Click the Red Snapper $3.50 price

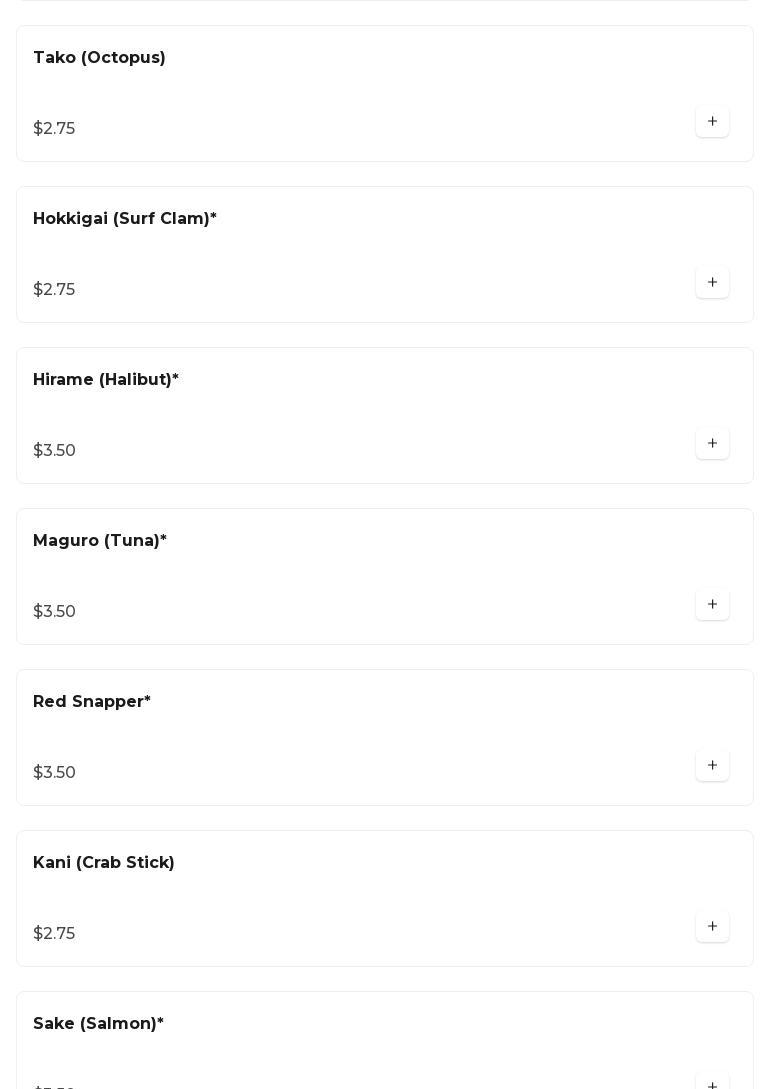[x=54, y=773]
